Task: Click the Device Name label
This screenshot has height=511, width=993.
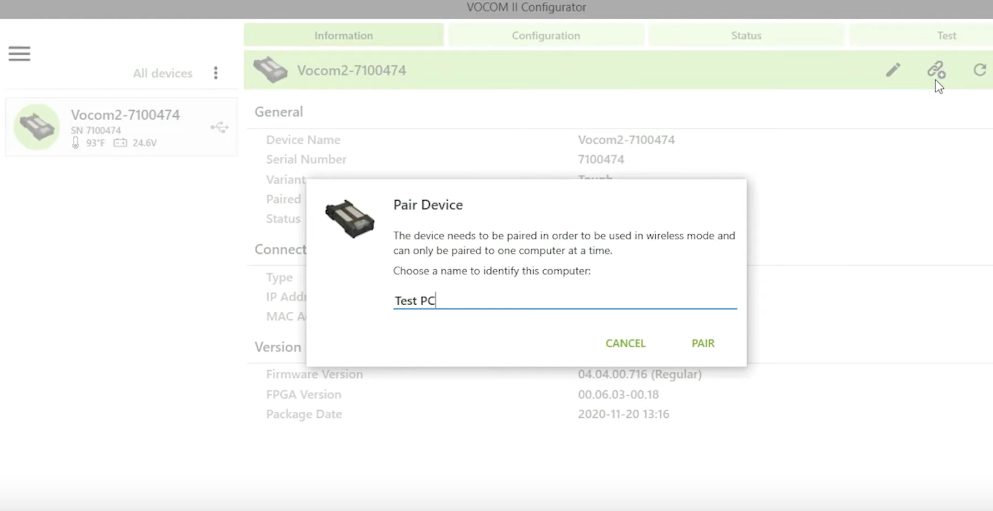Action: [303, 140]
